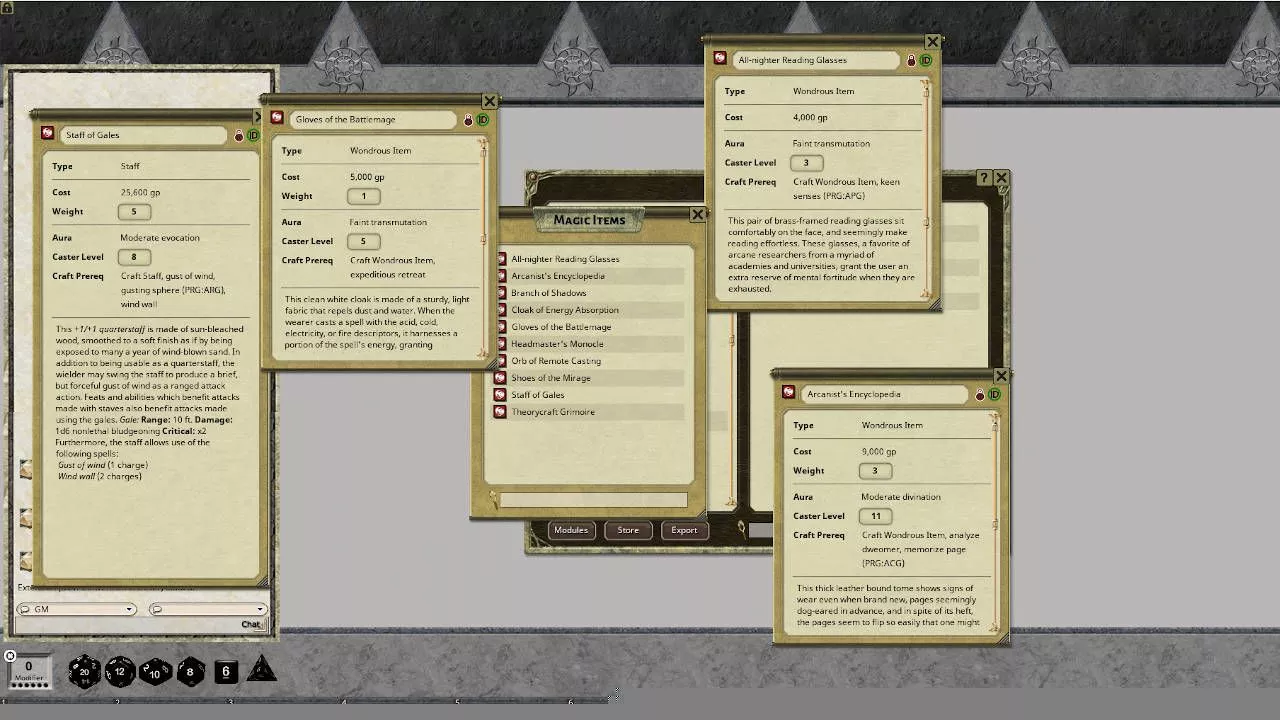Viewport: 1280px width, 720px height.
Task: Open link icon for Staff of Gales in list
Action: [x=501, y=395]
